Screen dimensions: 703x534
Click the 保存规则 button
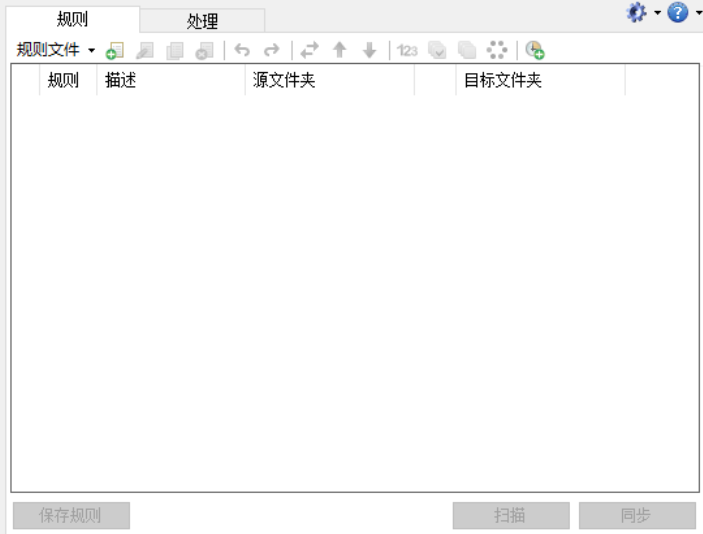coord(71,516)
